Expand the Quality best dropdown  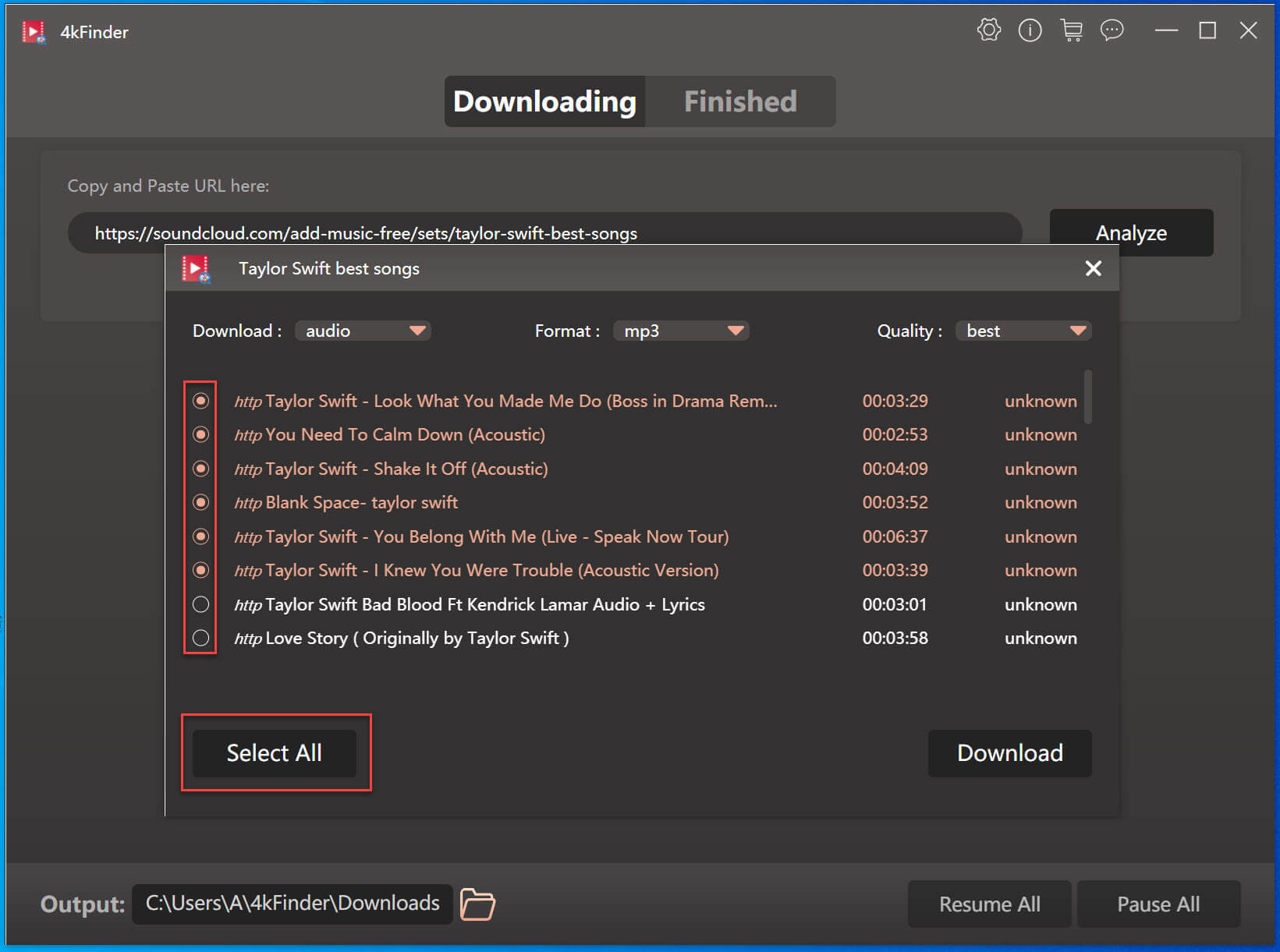click(x=1023, y=331)
